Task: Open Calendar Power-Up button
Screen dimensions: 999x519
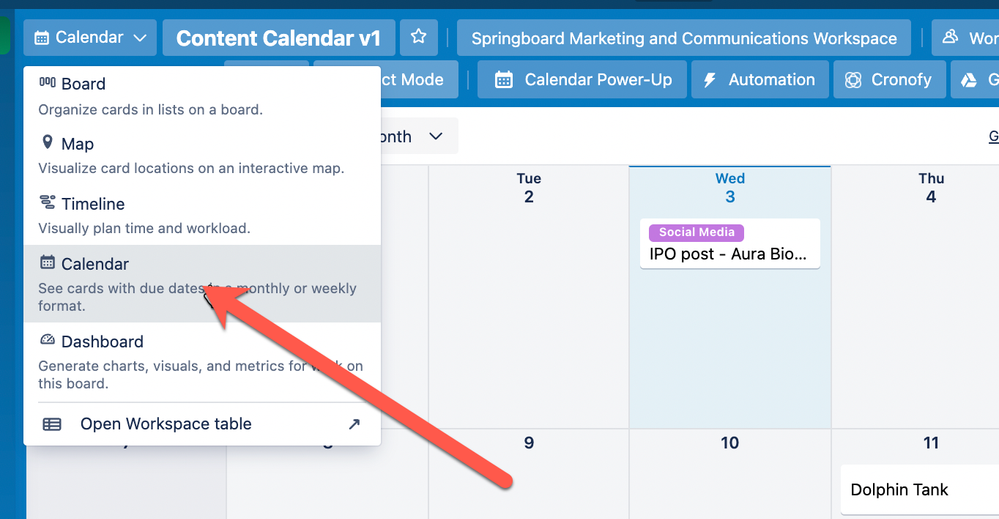Action: [x=582, y=80]
